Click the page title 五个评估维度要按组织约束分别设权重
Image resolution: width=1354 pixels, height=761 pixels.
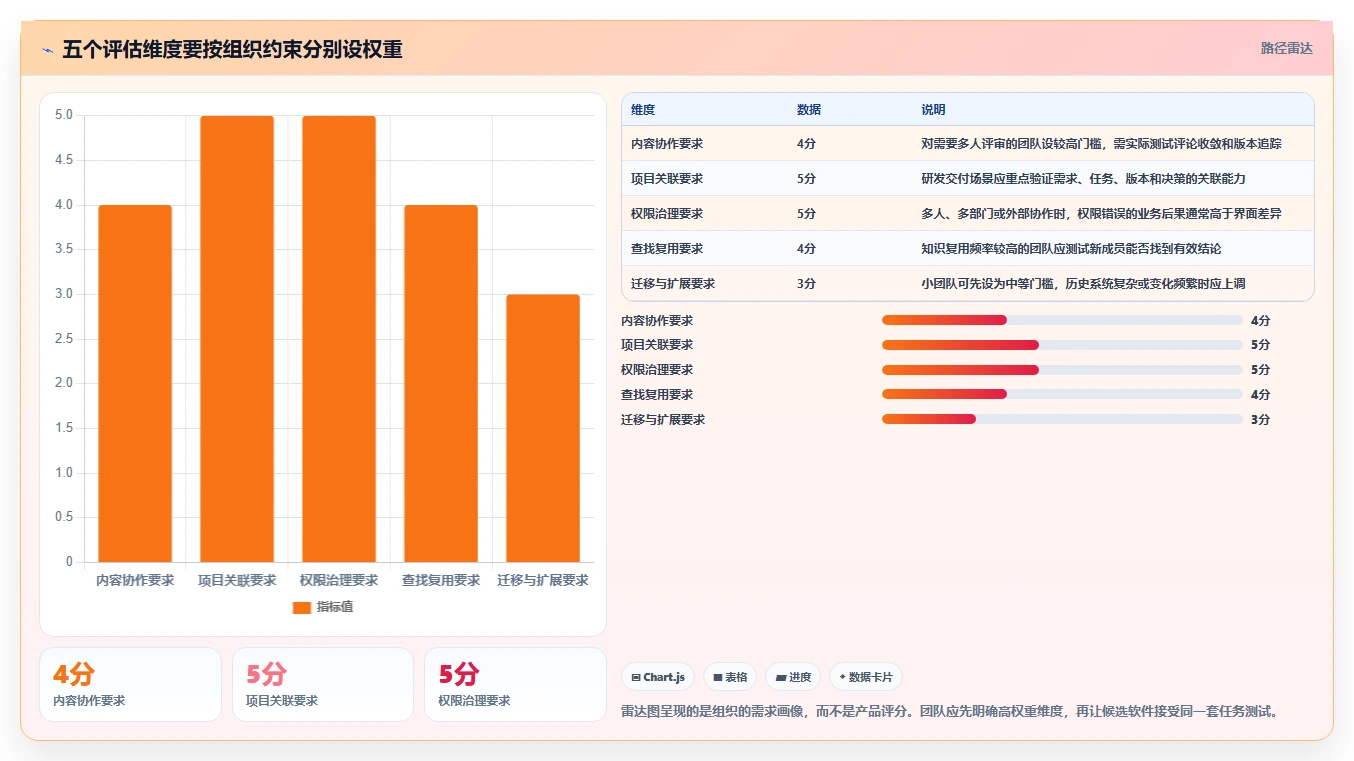click(x=232, y=50)
